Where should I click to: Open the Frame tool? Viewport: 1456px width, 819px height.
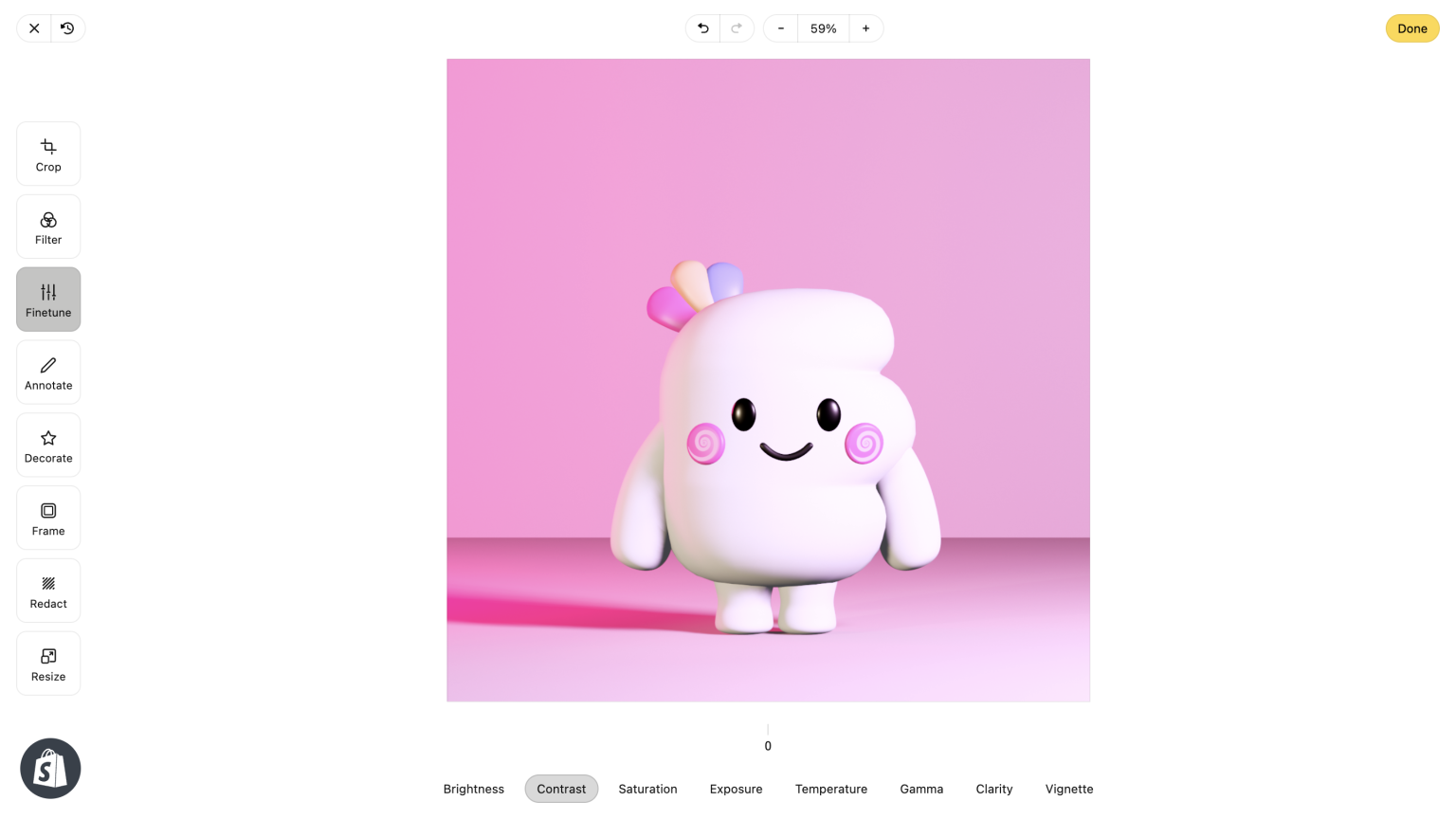pyautogui.click(x=47, y=517)
